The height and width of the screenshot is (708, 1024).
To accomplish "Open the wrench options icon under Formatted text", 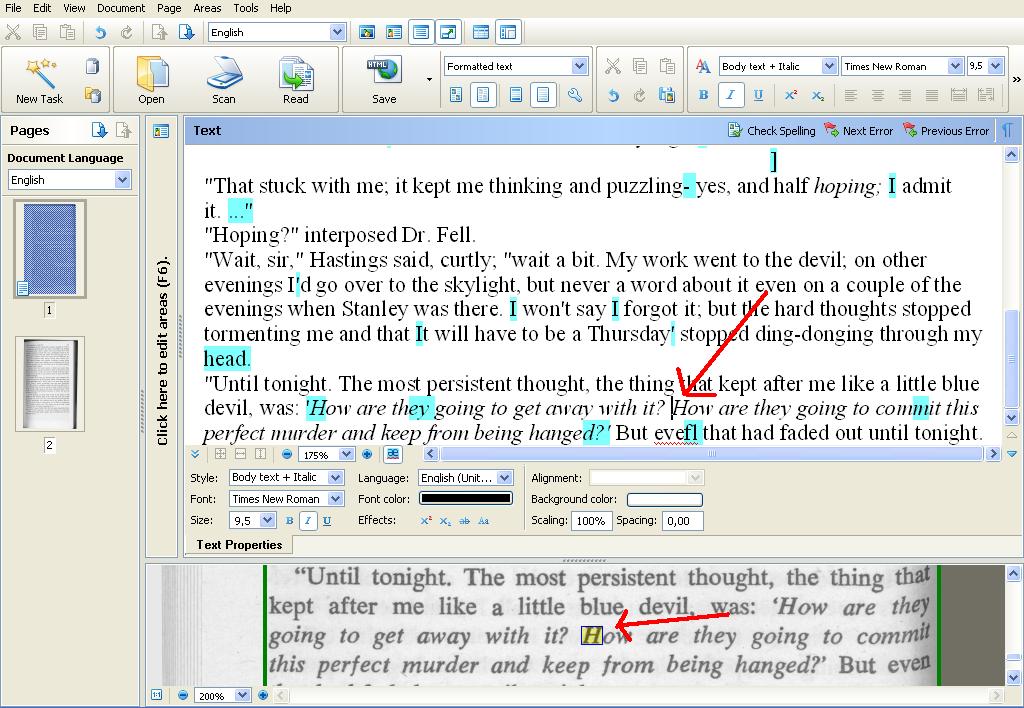I will 575,95.
